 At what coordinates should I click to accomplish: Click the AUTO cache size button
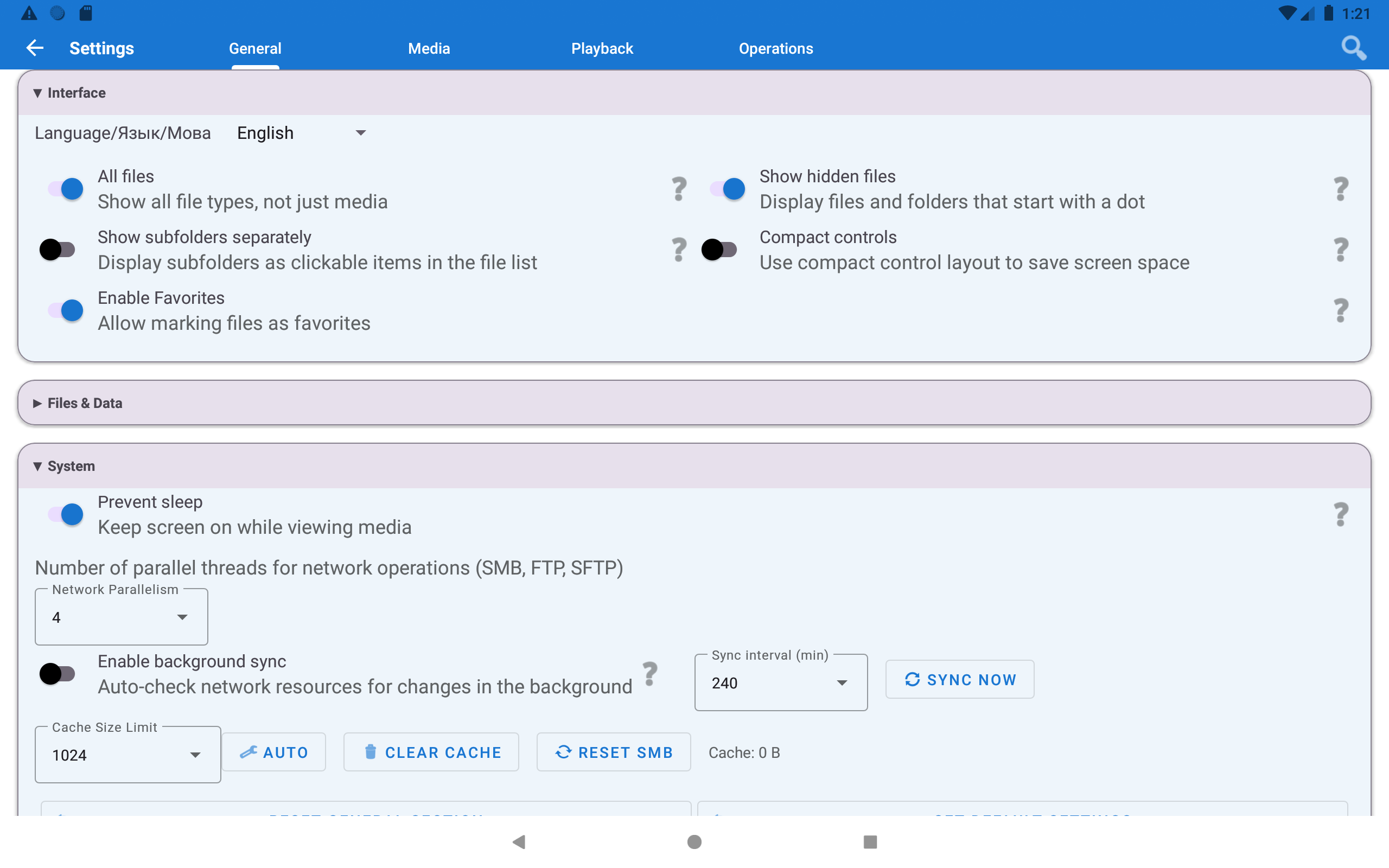point(274,752)
